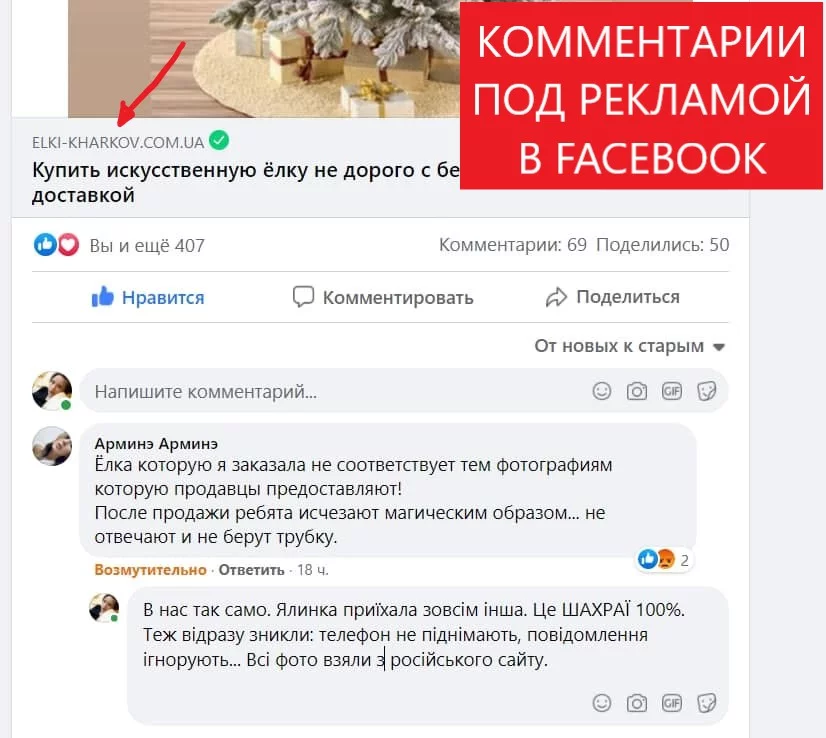Attach a photo in the reply box
Image resolution: width=826 pixels, height=738 pixels.
(x=636, y=703)
